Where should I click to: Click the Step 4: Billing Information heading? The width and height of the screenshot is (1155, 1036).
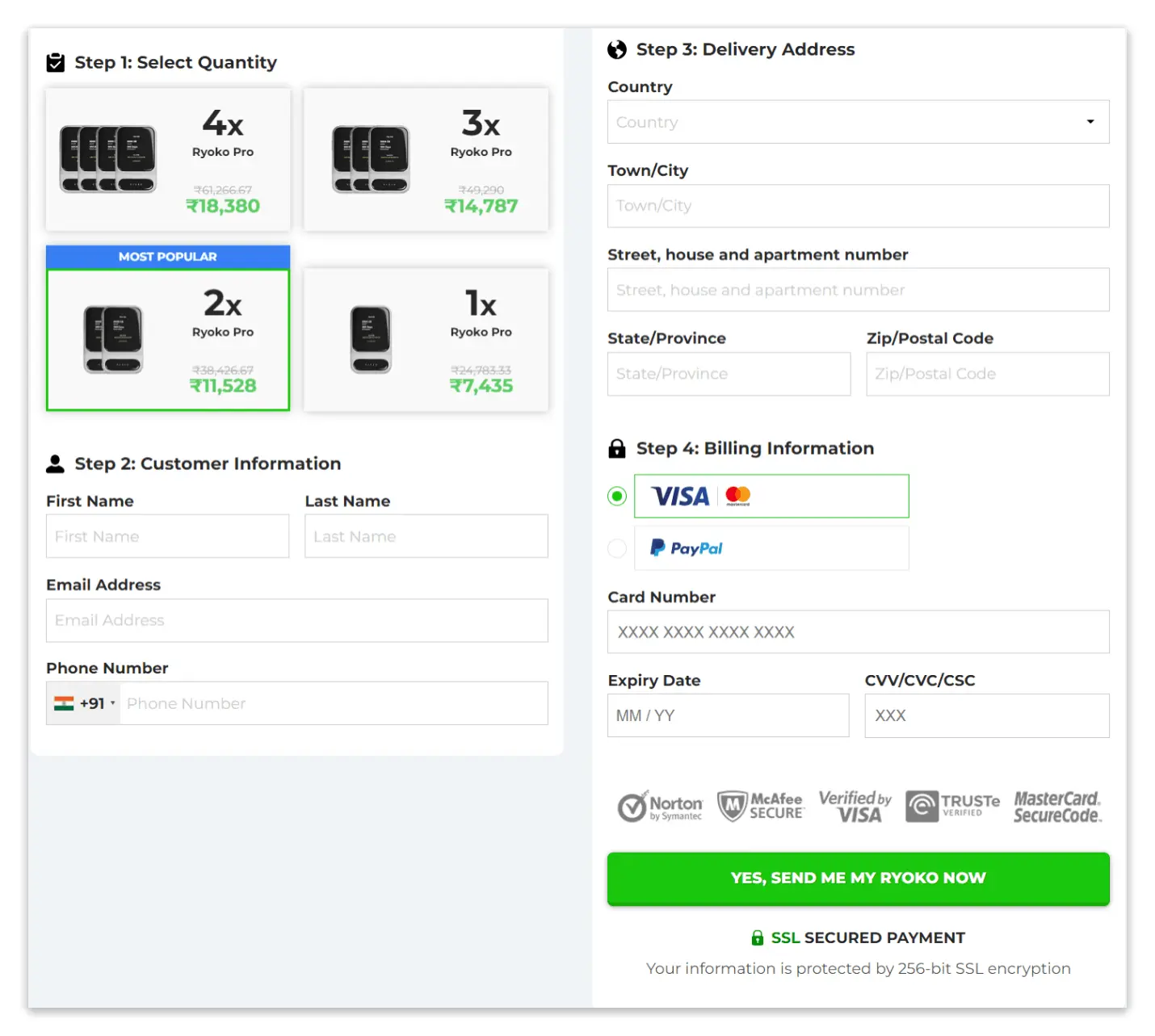(755, 449)
